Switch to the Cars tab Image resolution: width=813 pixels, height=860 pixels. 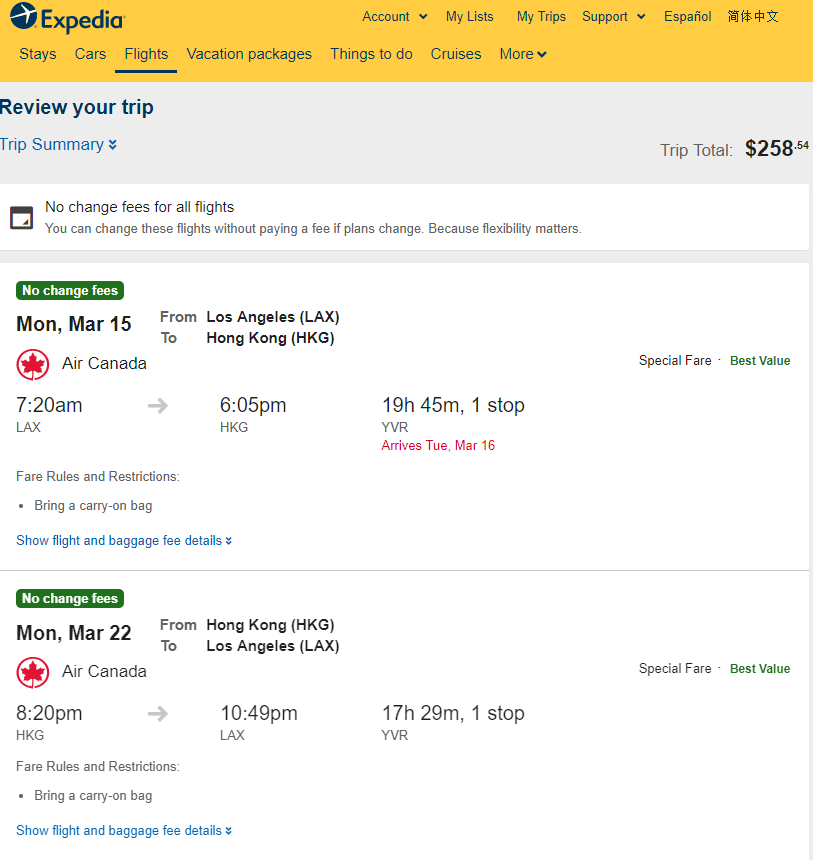91,54
